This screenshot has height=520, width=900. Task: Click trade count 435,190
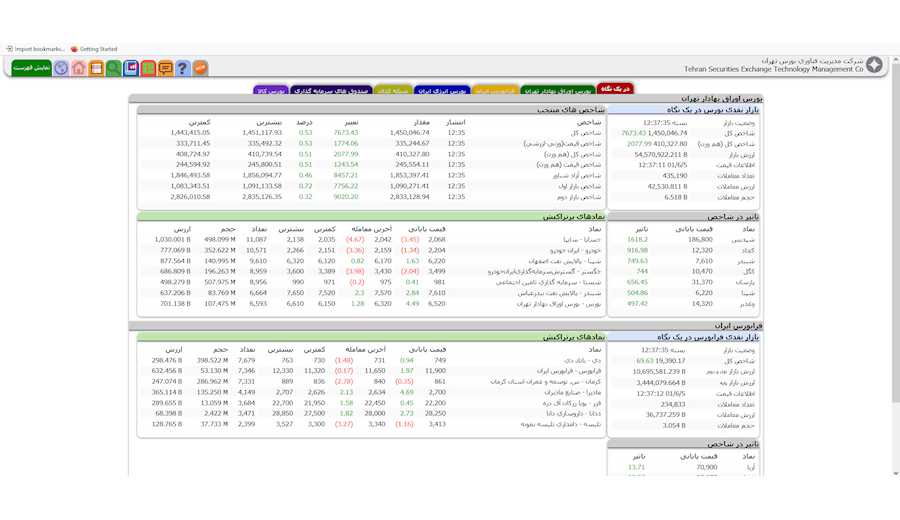click(x=675, y=176)
